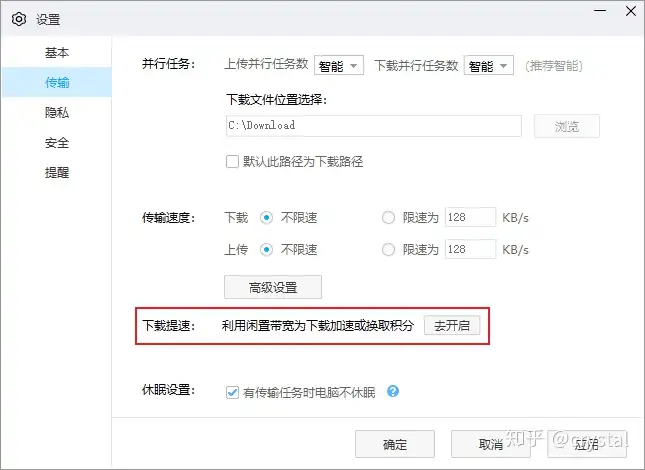Screen dimensions: 645x470
Task: Select 不限速 for 上传
Action: coord(266,250)
